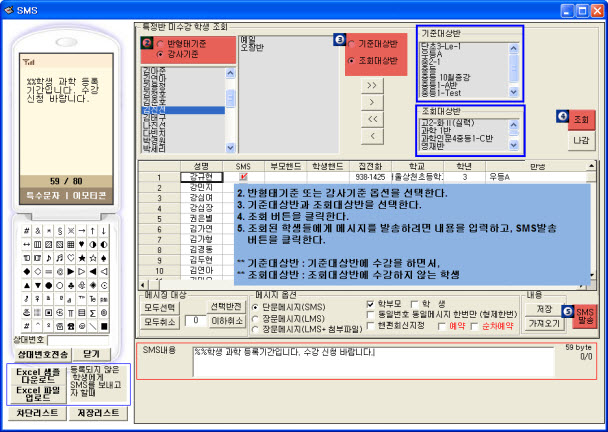Insert the right arrow → symbol
The image size is (608, 432).
pyautogui.click(x=82, y=231)
